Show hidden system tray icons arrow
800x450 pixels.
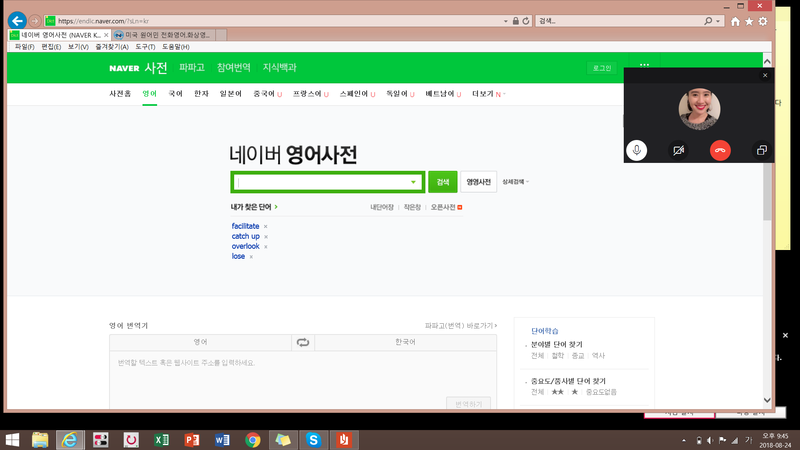684,440
